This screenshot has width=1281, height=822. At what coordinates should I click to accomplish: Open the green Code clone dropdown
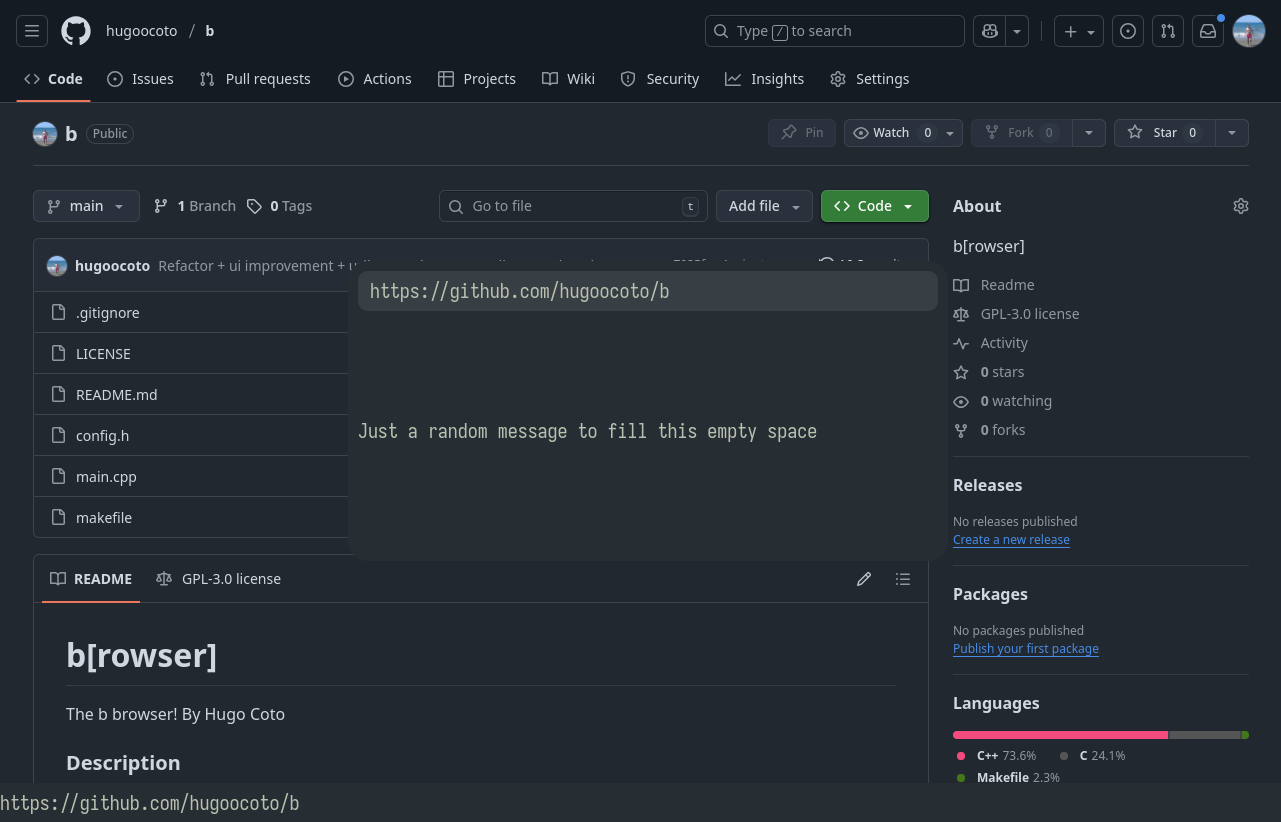[875, 206]
